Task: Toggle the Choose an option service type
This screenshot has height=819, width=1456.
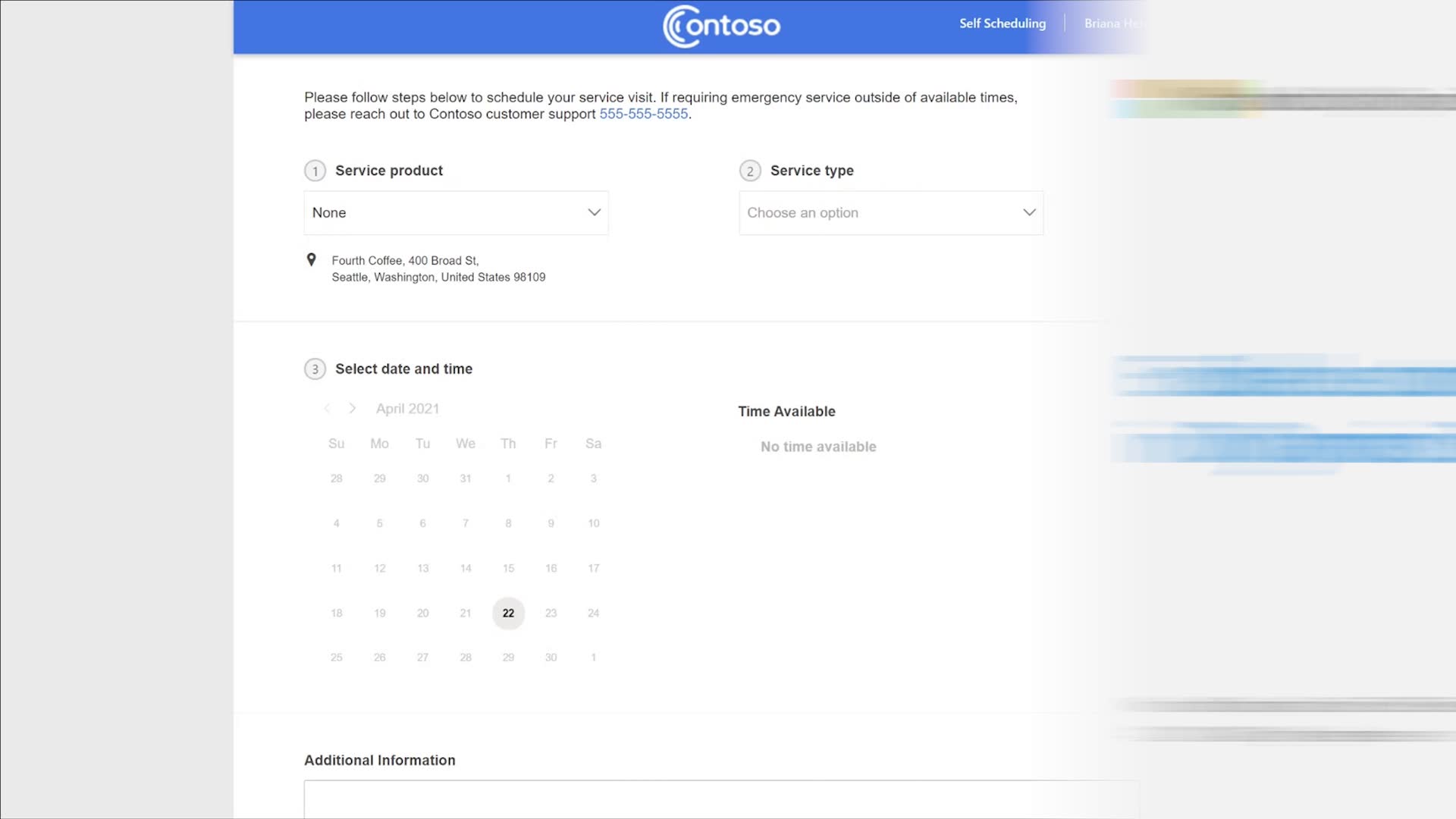Action: pyautogui.click(x=890, y=212)
